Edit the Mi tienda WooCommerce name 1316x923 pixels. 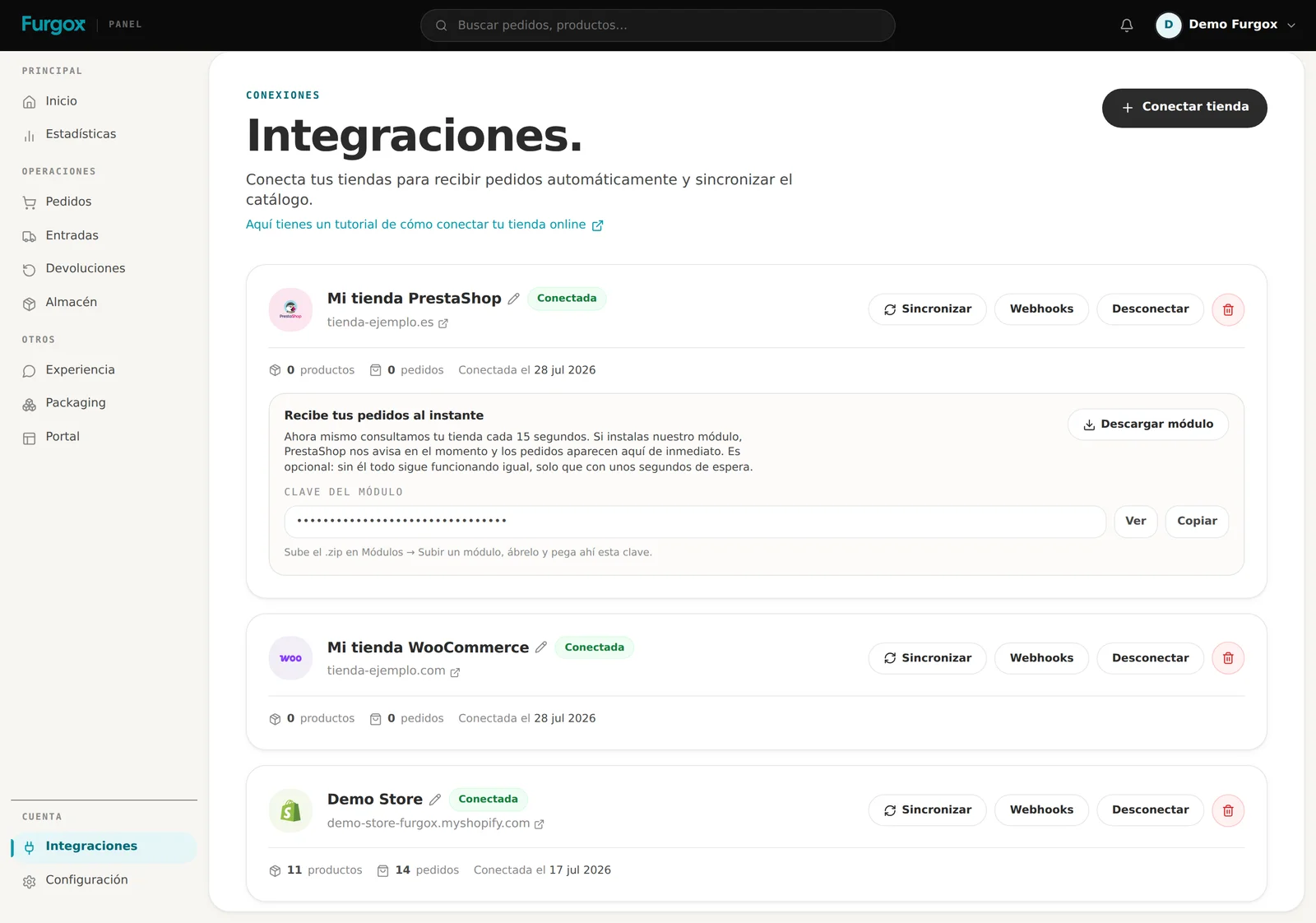point(541,647)
